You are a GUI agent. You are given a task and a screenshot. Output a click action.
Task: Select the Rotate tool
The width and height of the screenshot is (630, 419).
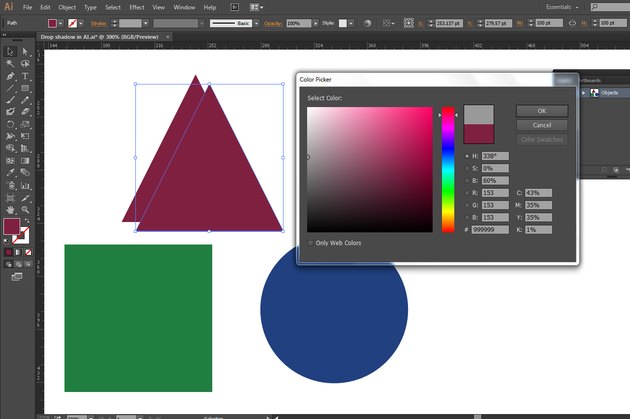point(10,125)
